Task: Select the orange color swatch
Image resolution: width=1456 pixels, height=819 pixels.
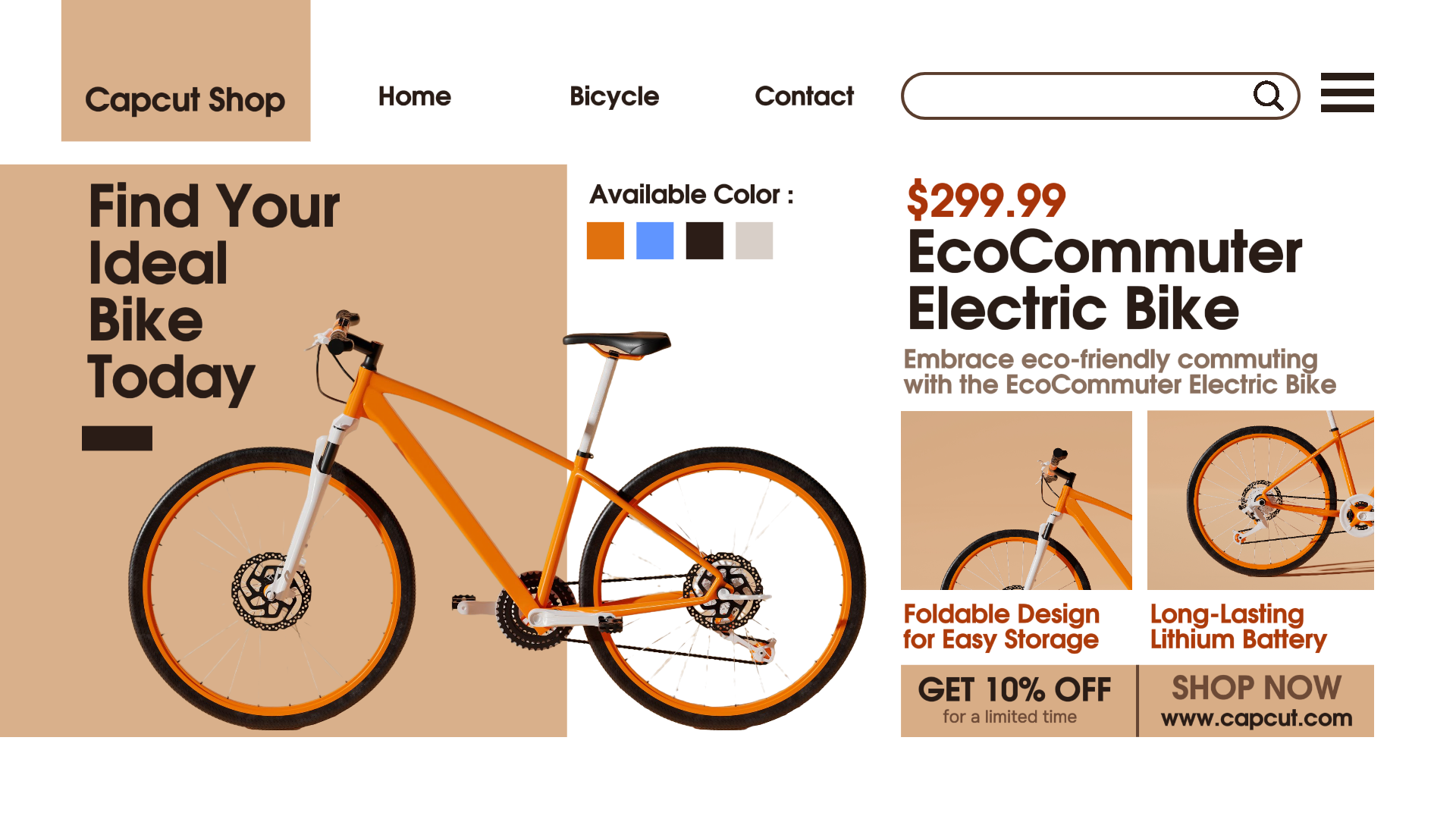Action: [x=605, y=241]
